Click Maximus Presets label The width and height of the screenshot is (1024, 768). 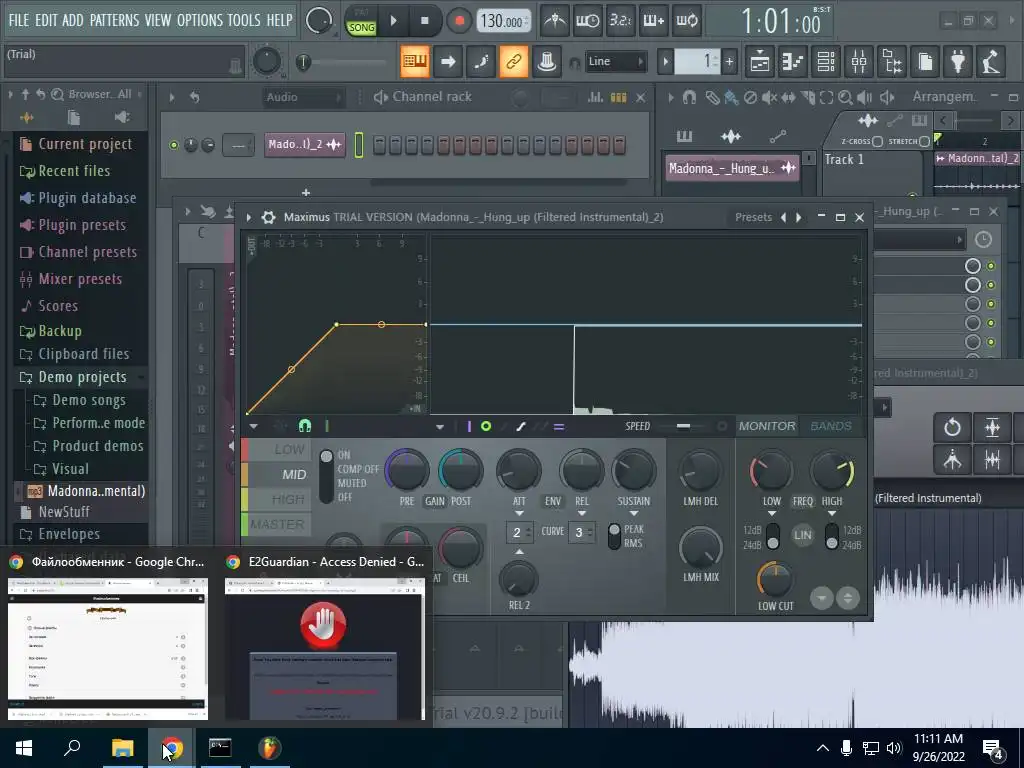[753, 217]
